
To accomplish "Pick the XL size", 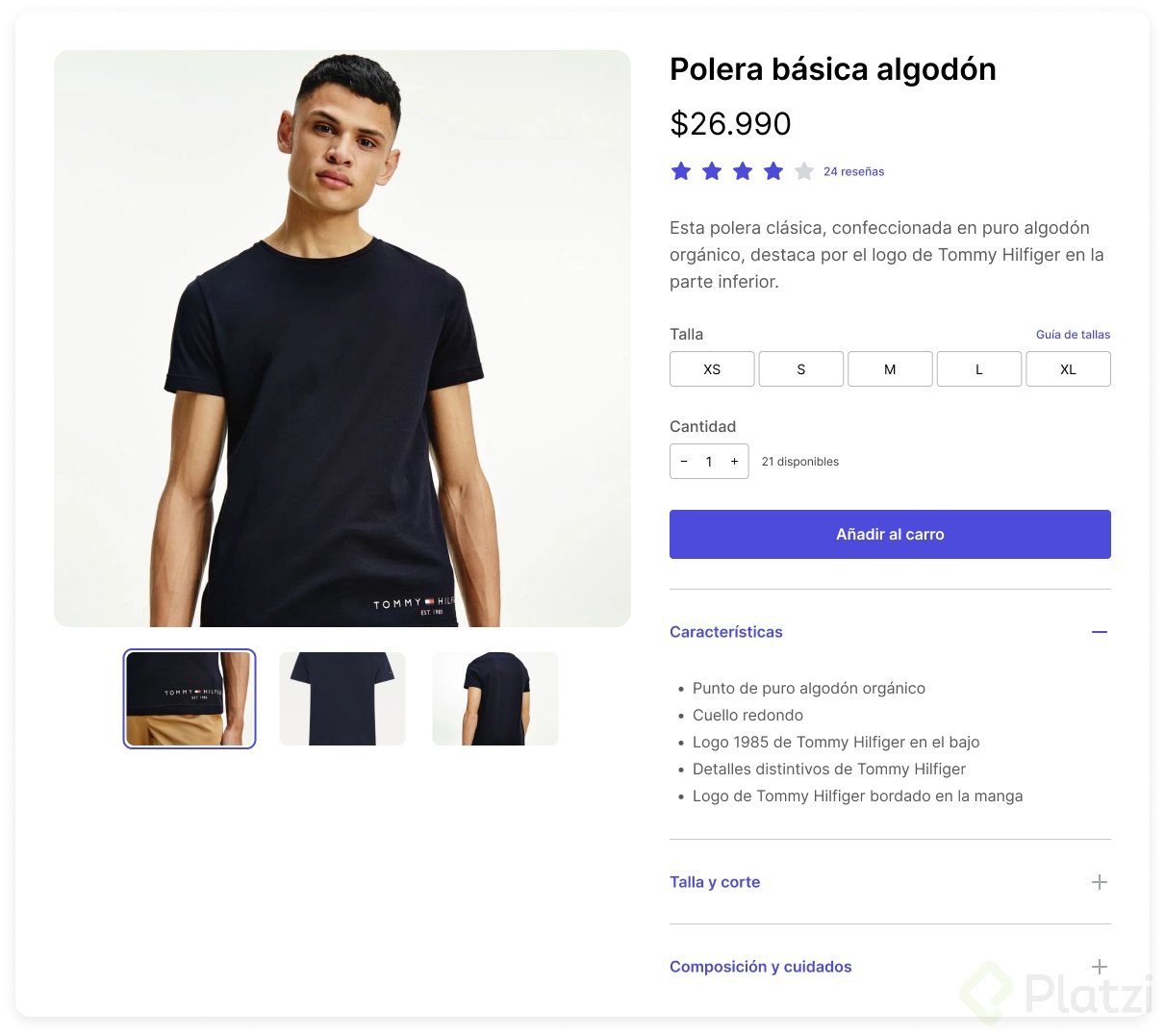I will tap(1068, 369).
